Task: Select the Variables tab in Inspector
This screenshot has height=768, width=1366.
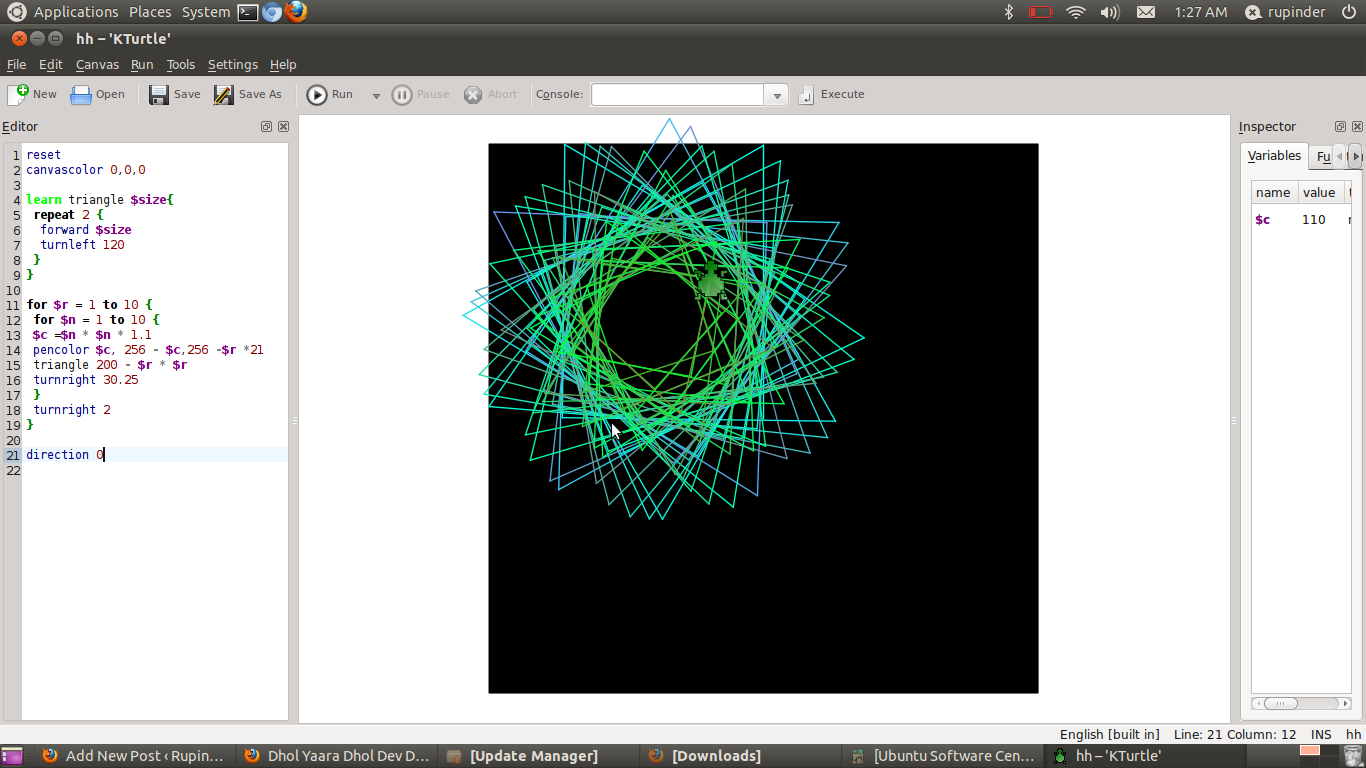Action: tap(1274, 156)
